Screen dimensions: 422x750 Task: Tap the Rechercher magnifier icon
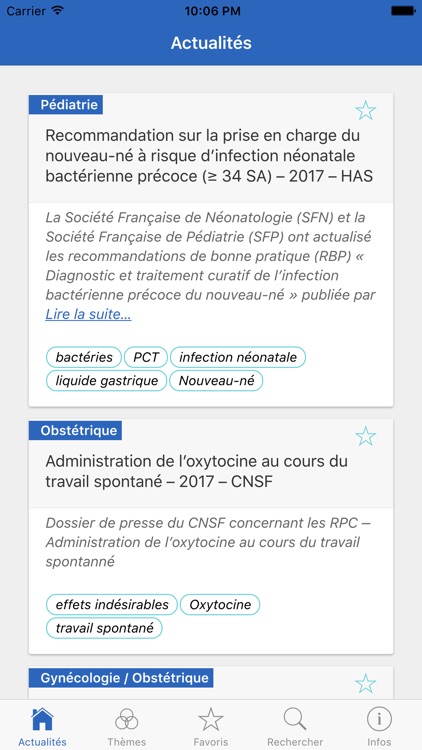295,719
